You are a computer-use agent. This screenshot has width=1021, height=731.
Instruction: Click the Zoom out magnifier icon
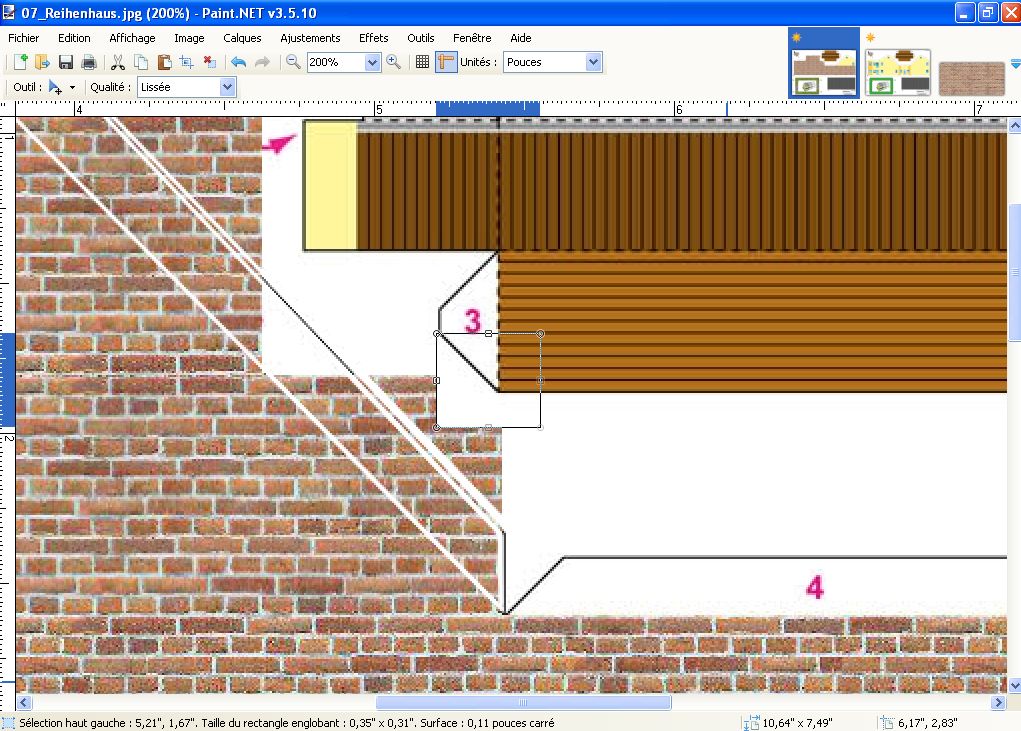coord(293,62)
